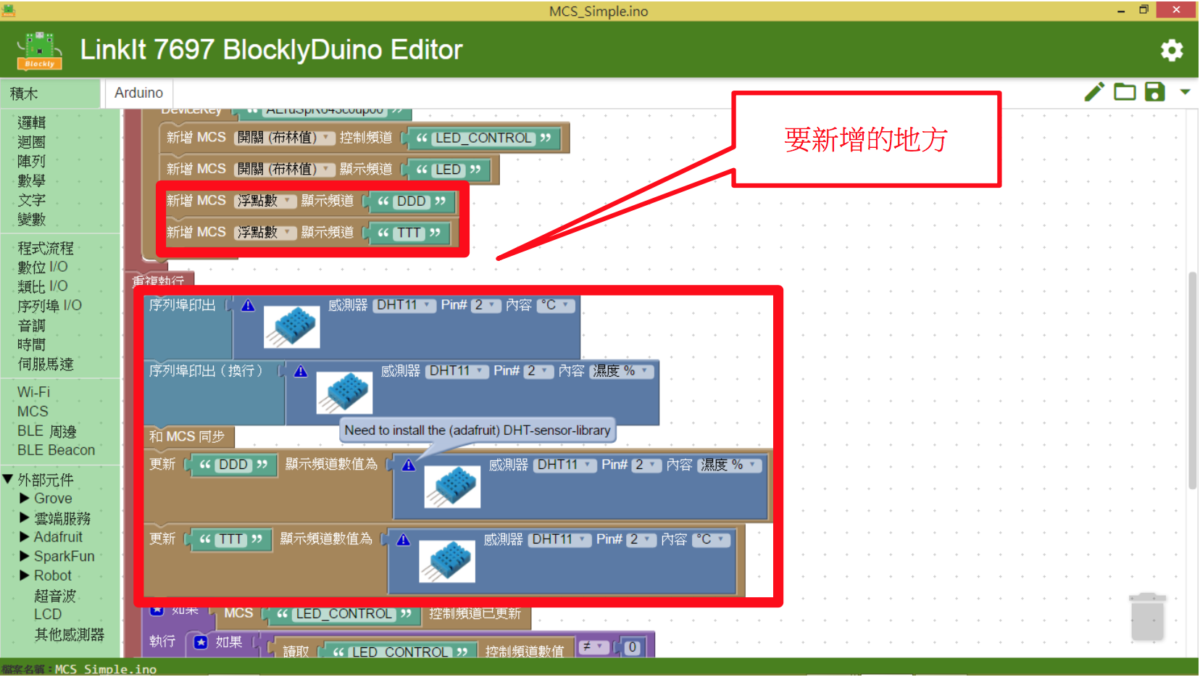The width and height of the screenshot is (1200, 677).
Task: Click the MCS_Simple.ino file name in status bar
Action: pos(106,670)
